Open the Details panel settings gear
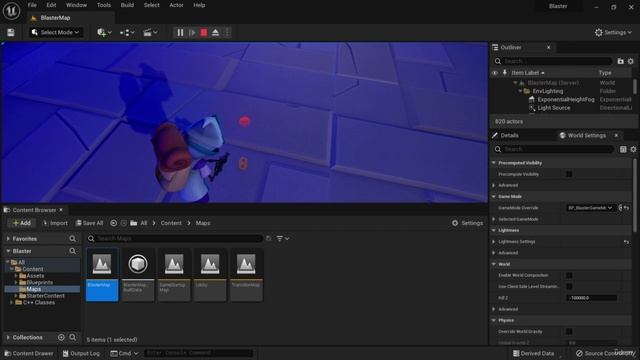 (633, 149)
